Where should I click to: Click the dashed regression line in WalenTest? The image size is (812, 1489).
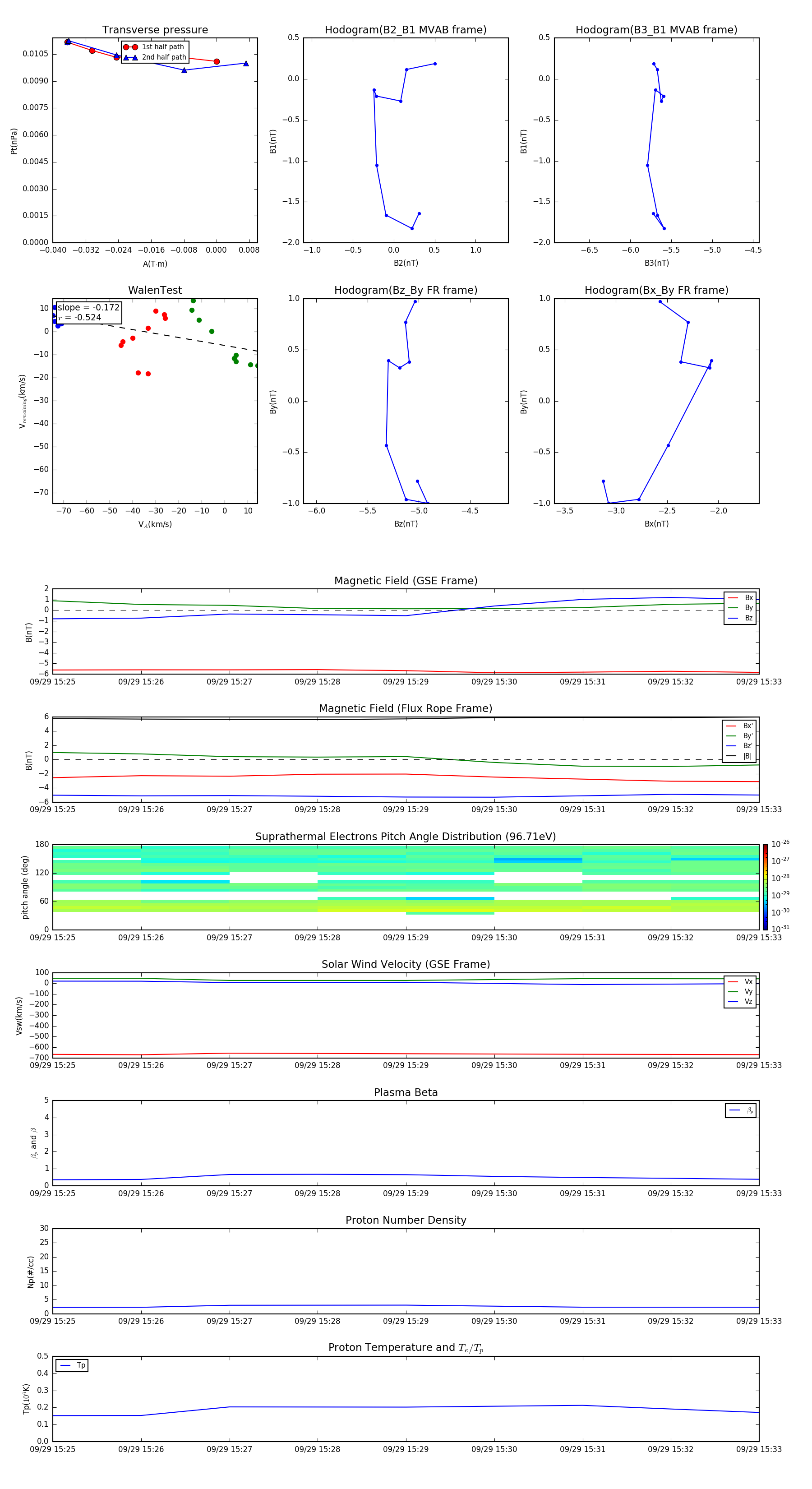point(179,337)
